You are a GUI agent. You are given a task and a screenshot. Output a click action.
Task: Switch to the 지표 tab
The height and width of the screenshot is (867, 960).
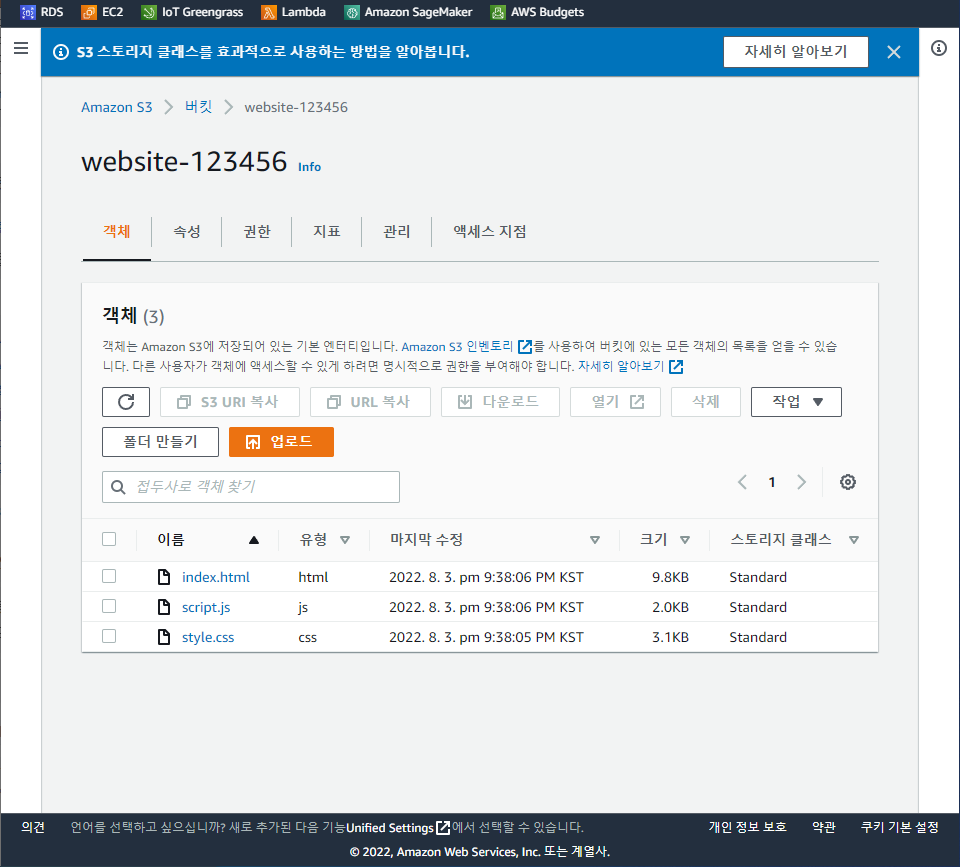[x=326, y=231]
